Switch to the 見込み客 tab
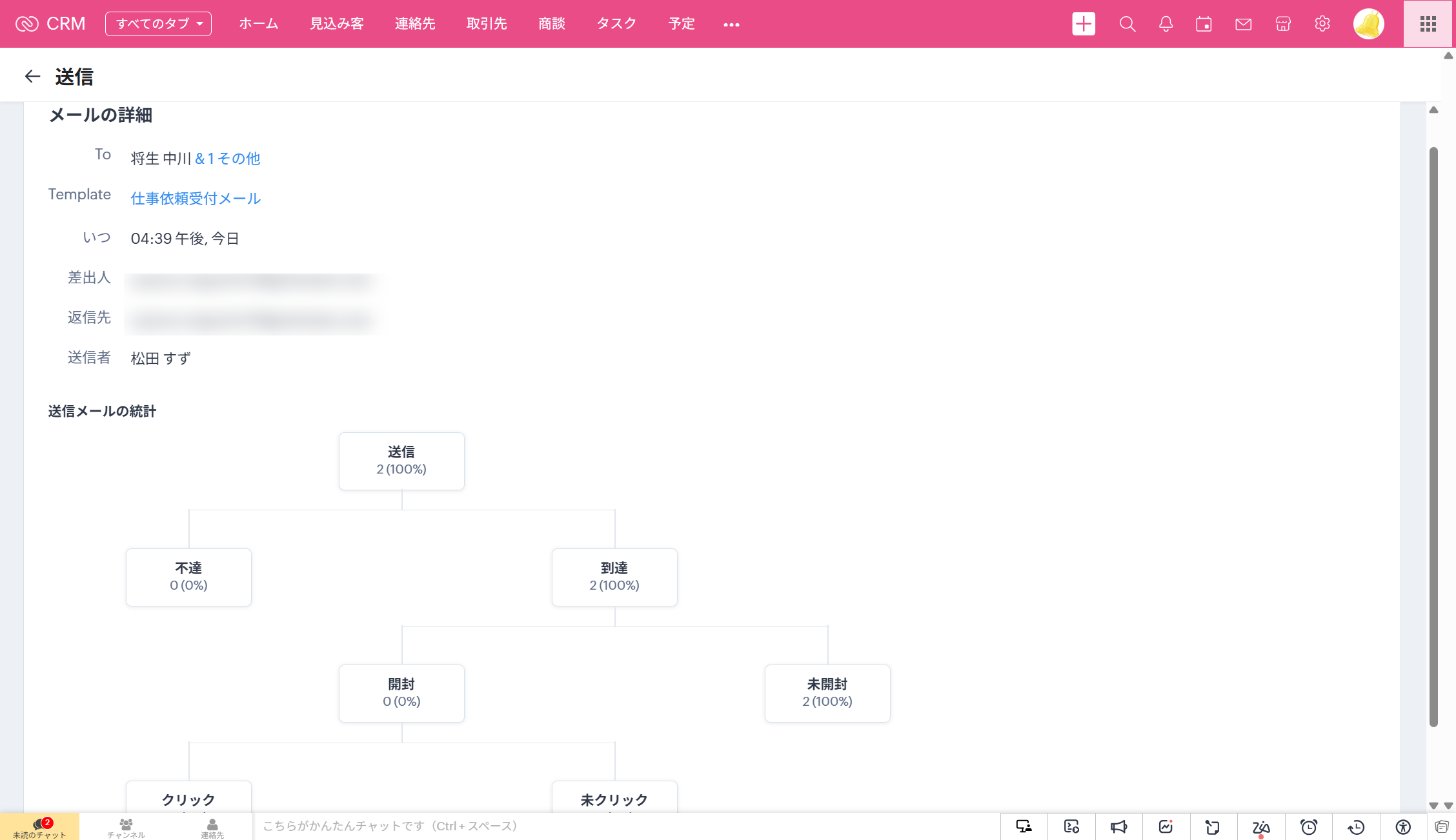The image size is (1456, 840). point(336,24)
